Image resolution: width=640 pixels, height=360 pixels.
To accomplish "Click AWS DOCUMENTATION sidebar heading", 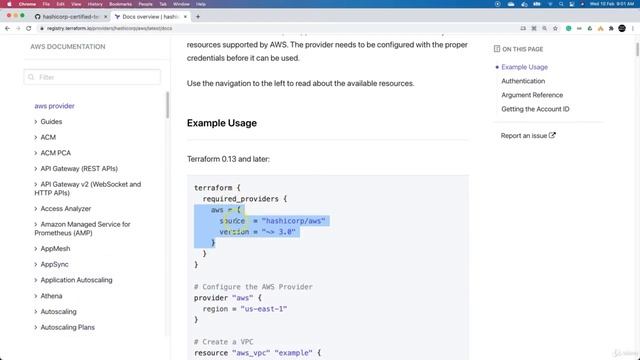I will (x=68, y=47).
